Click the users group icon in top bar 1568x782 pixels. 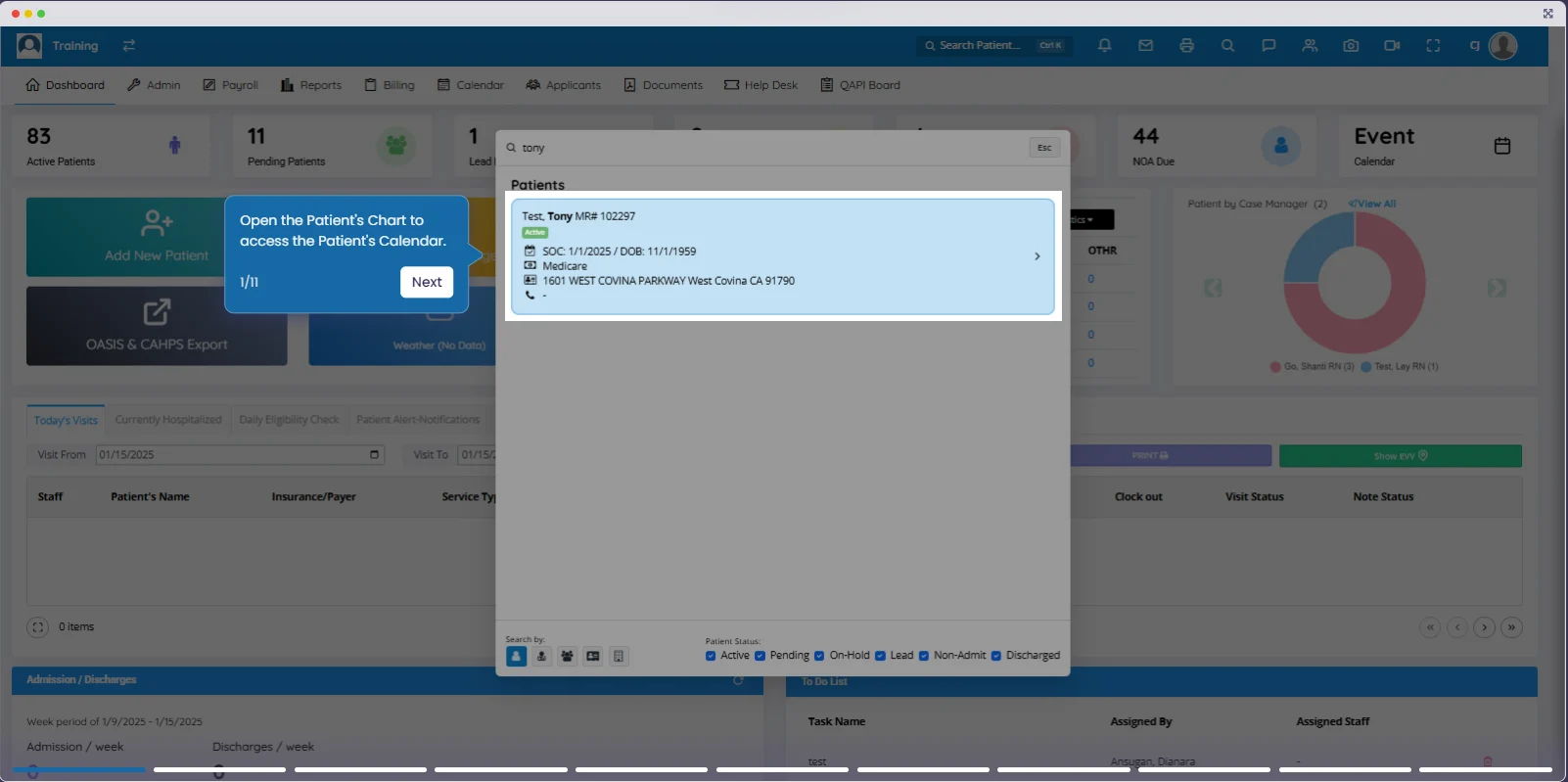pos(1310,45)
